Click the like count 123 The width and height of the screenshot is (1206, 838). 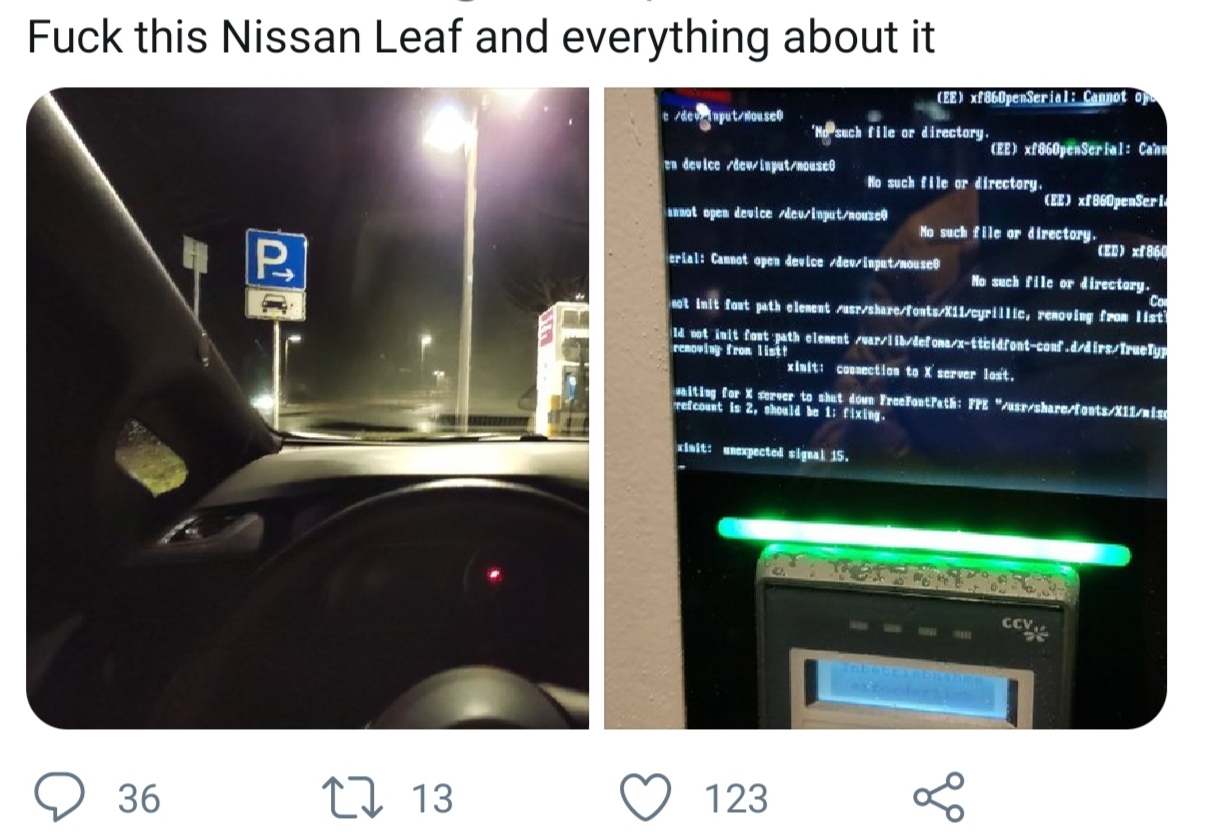point(737,799)
